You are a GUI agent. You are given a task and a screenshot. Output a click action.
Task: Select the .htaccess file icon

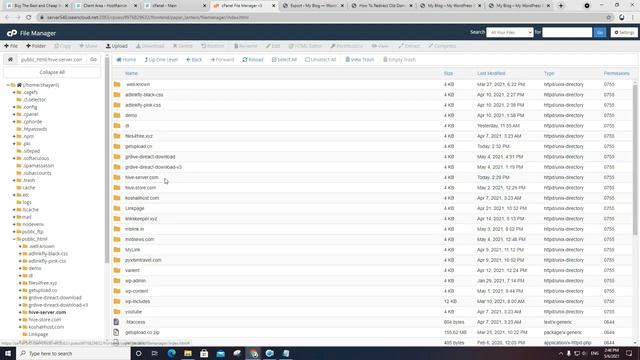click(116, 322)
